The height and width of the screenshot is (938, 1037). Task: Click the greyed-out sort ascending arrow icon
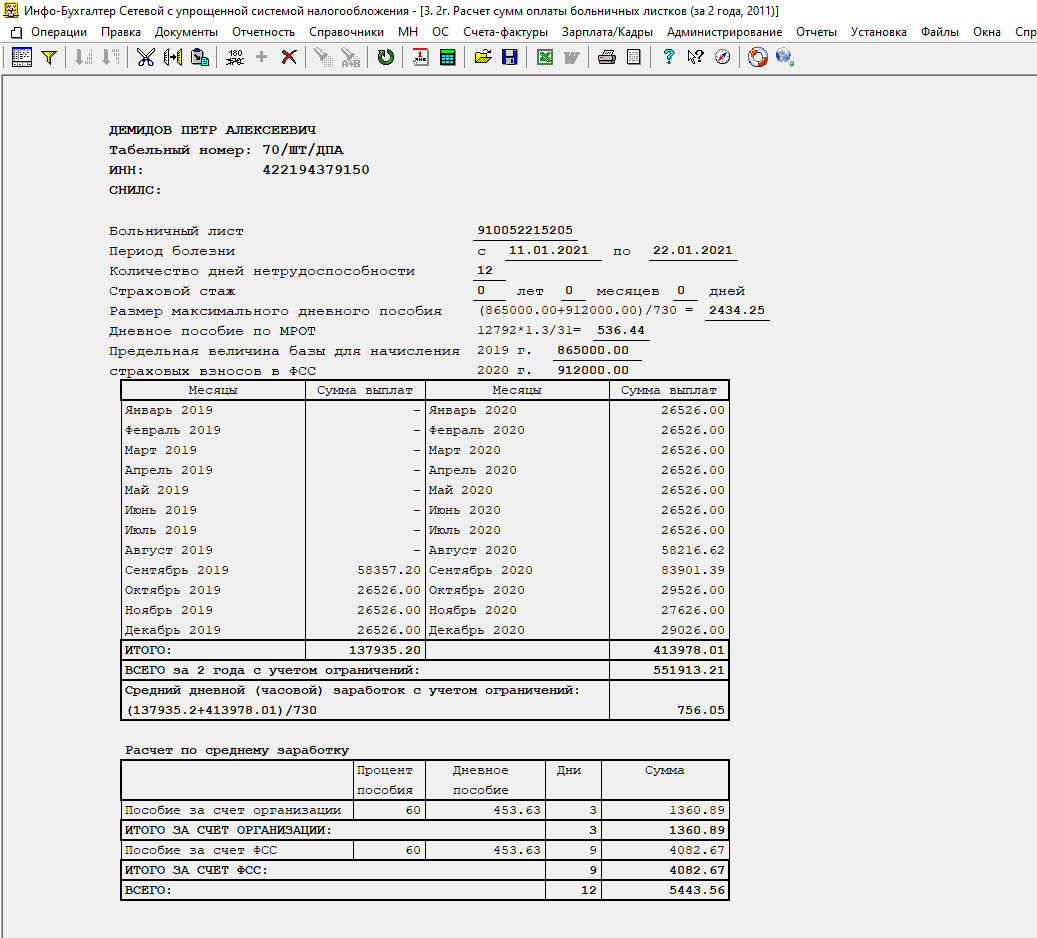pyautogui.click(x=83, y=58)
